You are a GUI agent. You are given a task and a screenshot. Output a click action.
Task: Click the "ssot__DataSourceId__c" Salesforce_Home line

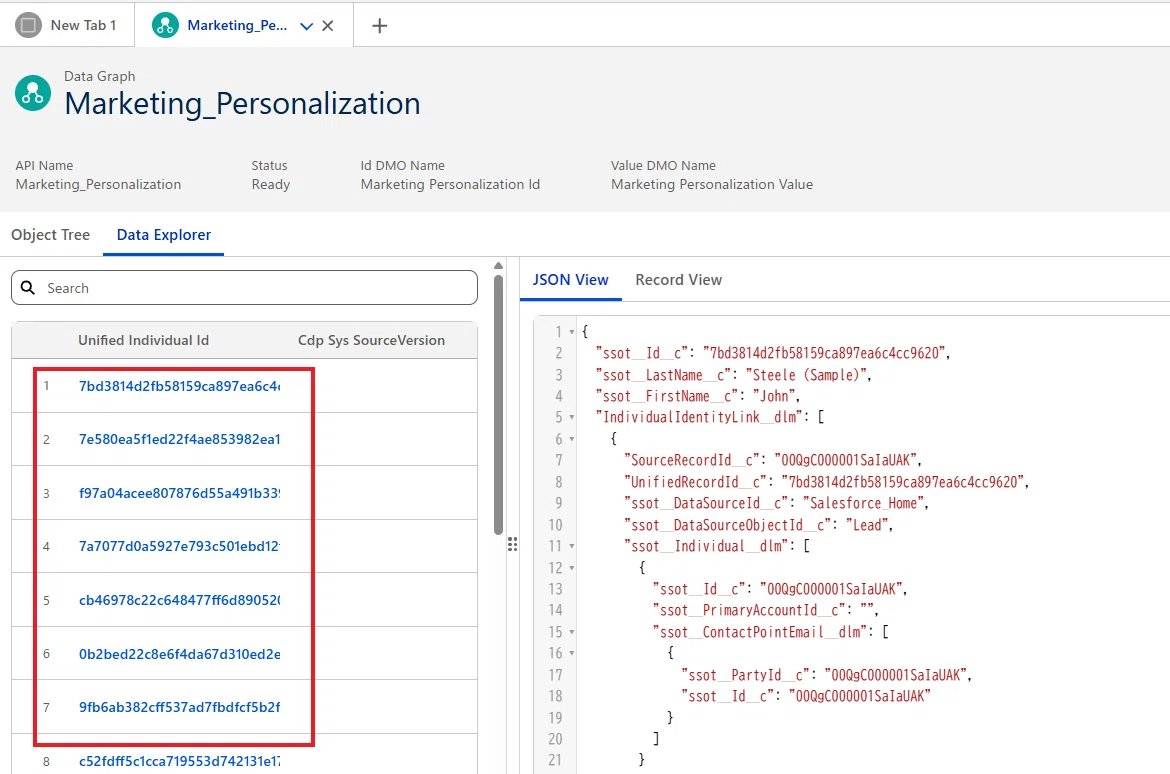(777, 504)
